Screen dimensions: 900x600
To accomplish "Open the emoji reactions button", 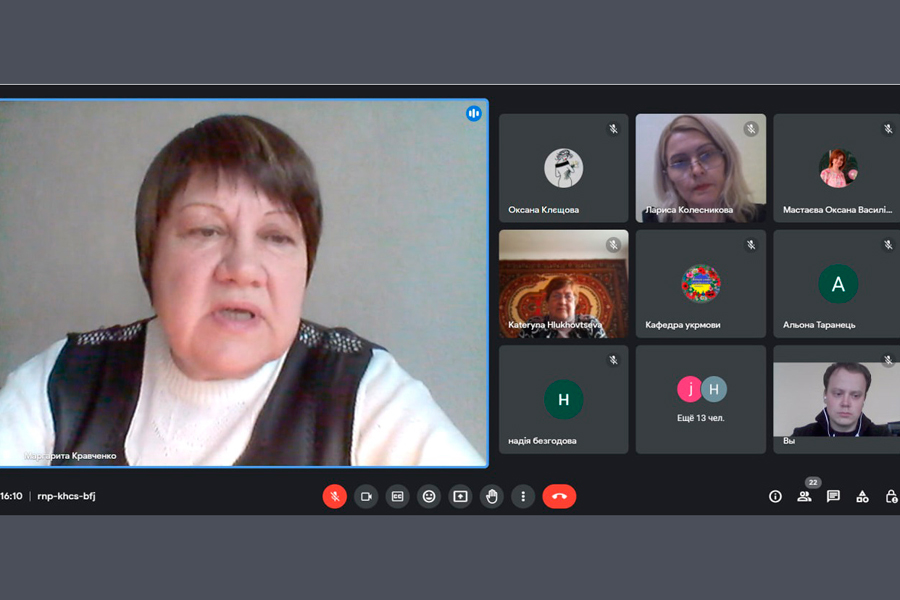I will (x=429, y=497).
